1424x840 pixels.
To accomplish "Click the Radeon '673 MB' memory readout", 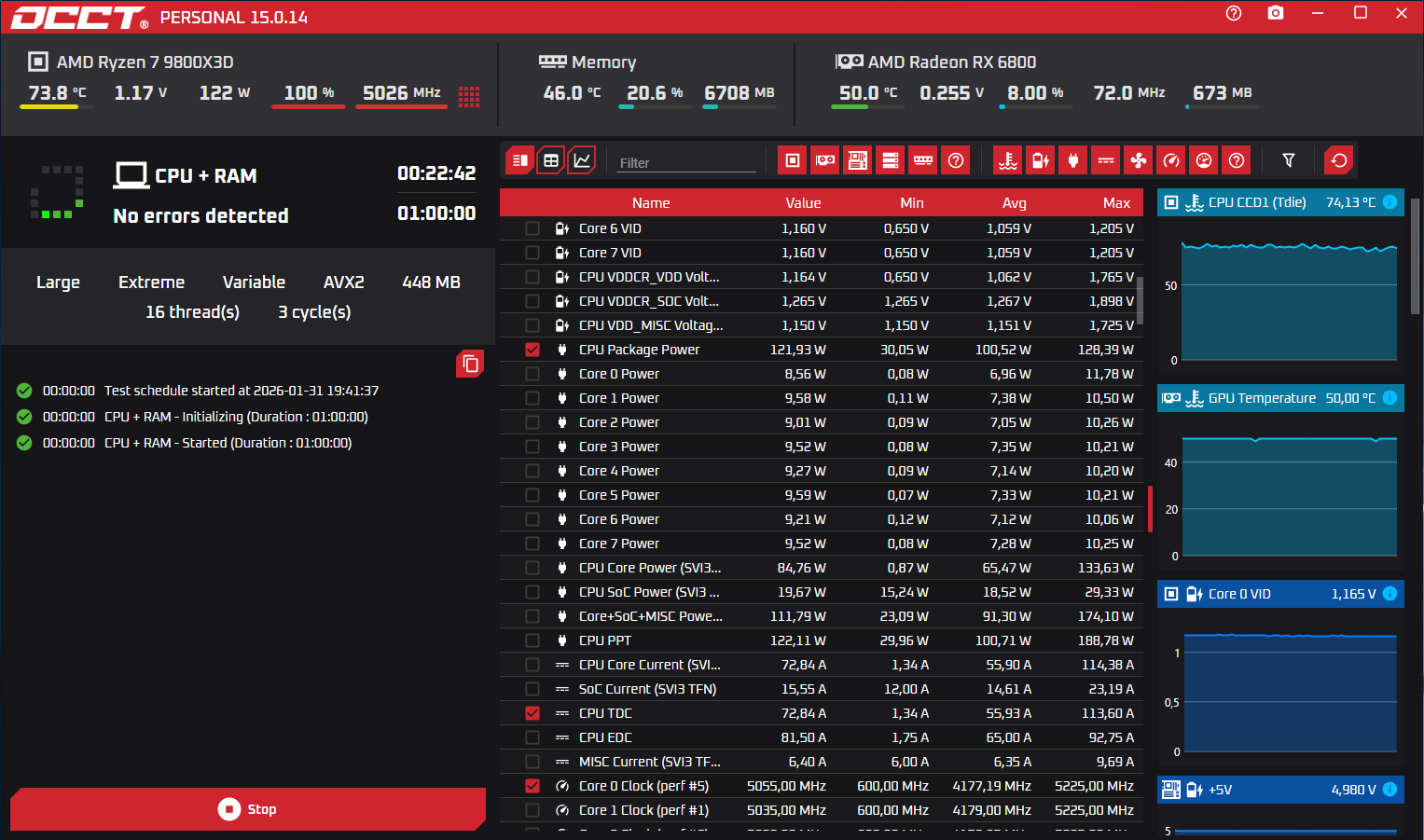I will (x=1223, y=92).
